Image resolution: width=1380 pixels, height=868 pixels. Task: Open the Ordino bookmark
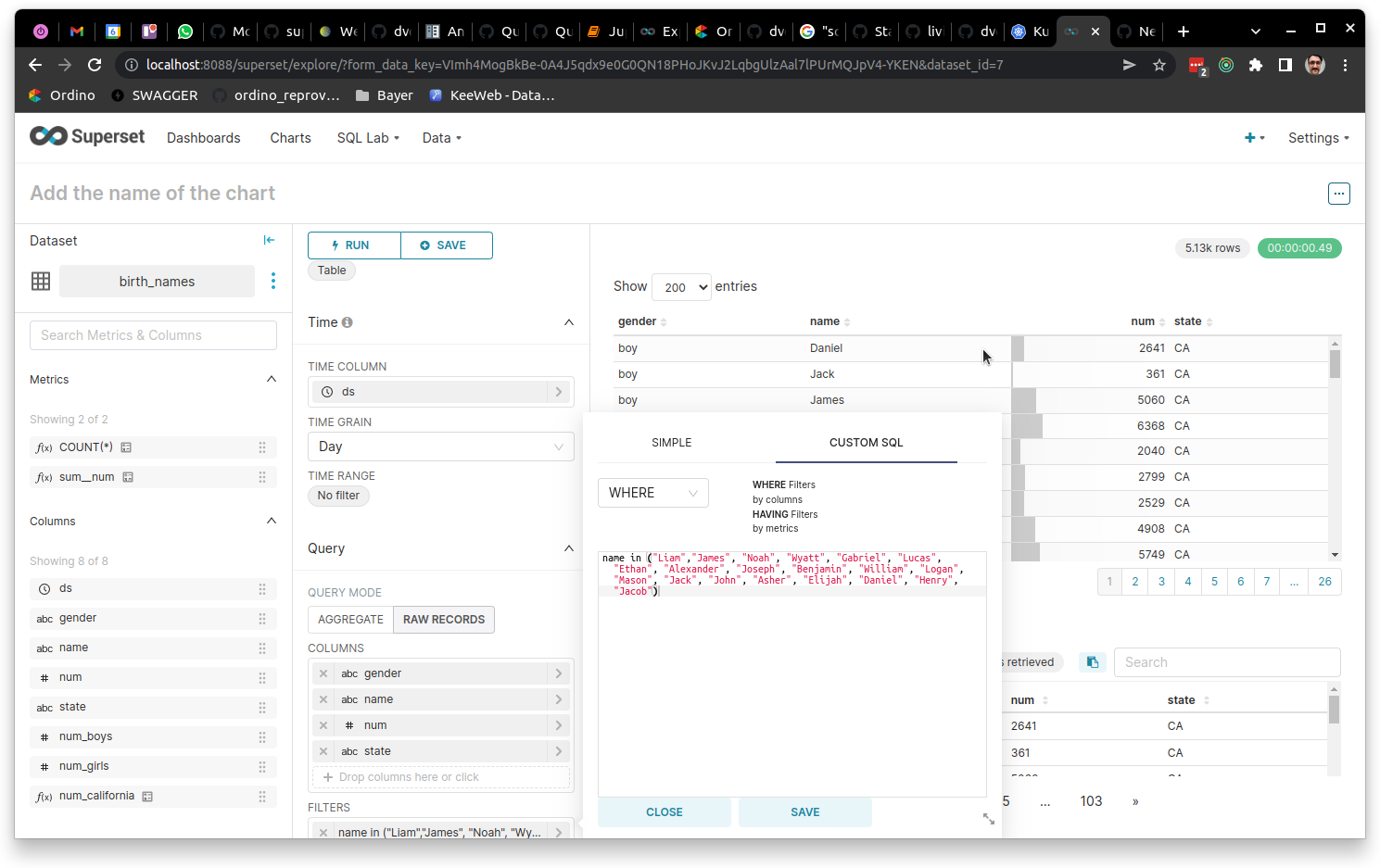[x=62, y=95]
